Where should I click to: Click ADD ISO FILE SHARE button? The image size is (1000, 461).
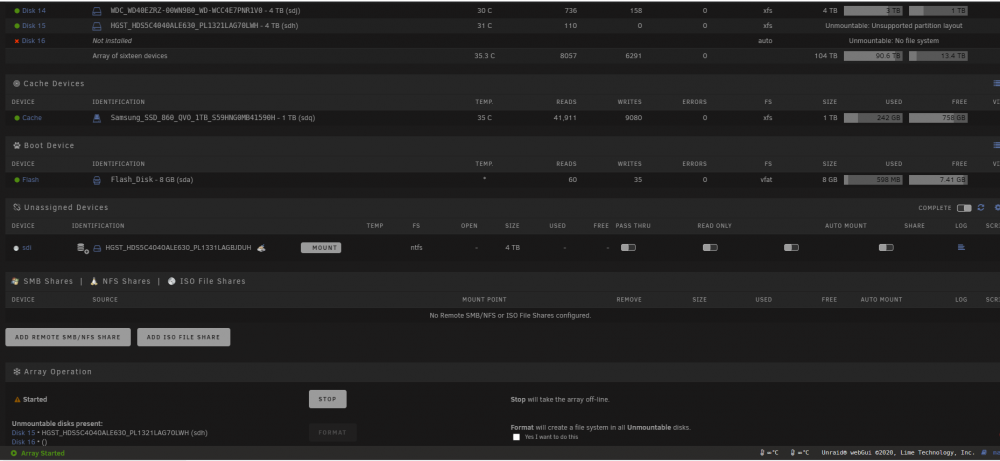(184, 337)
